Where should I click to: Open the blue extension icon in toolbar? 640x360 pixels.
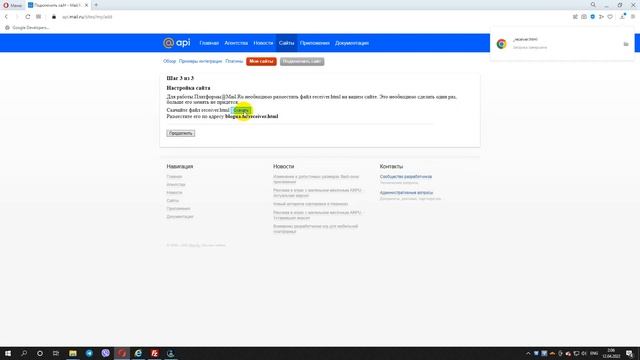(x=593, y=17)
